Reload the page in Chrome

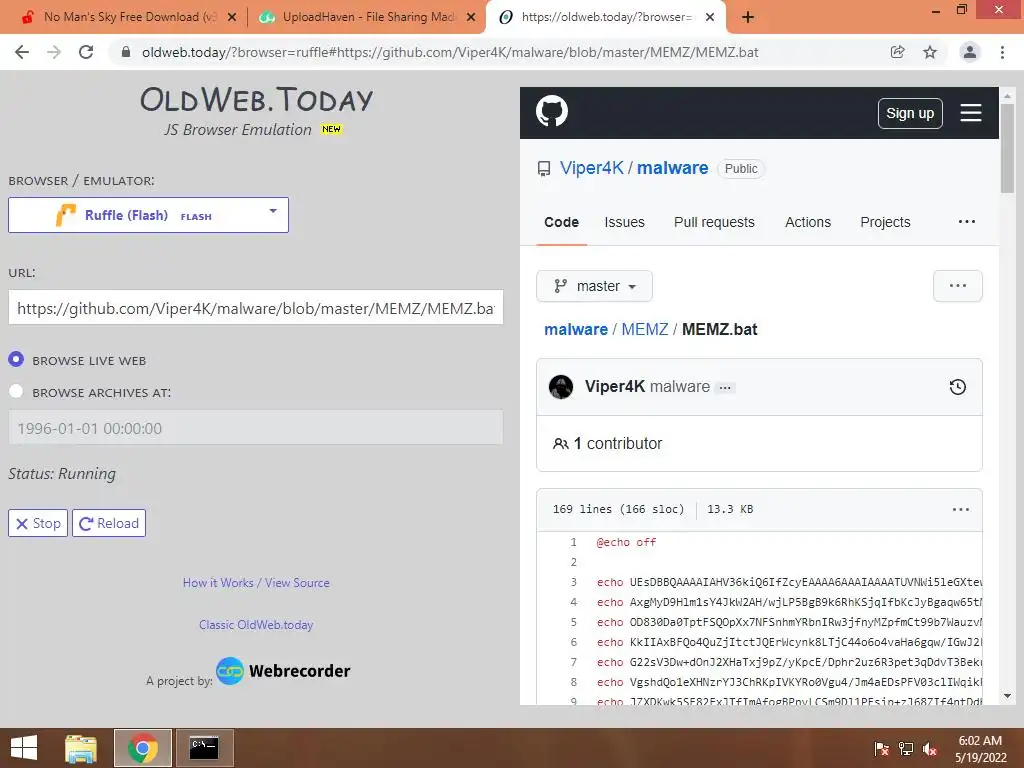86,52
